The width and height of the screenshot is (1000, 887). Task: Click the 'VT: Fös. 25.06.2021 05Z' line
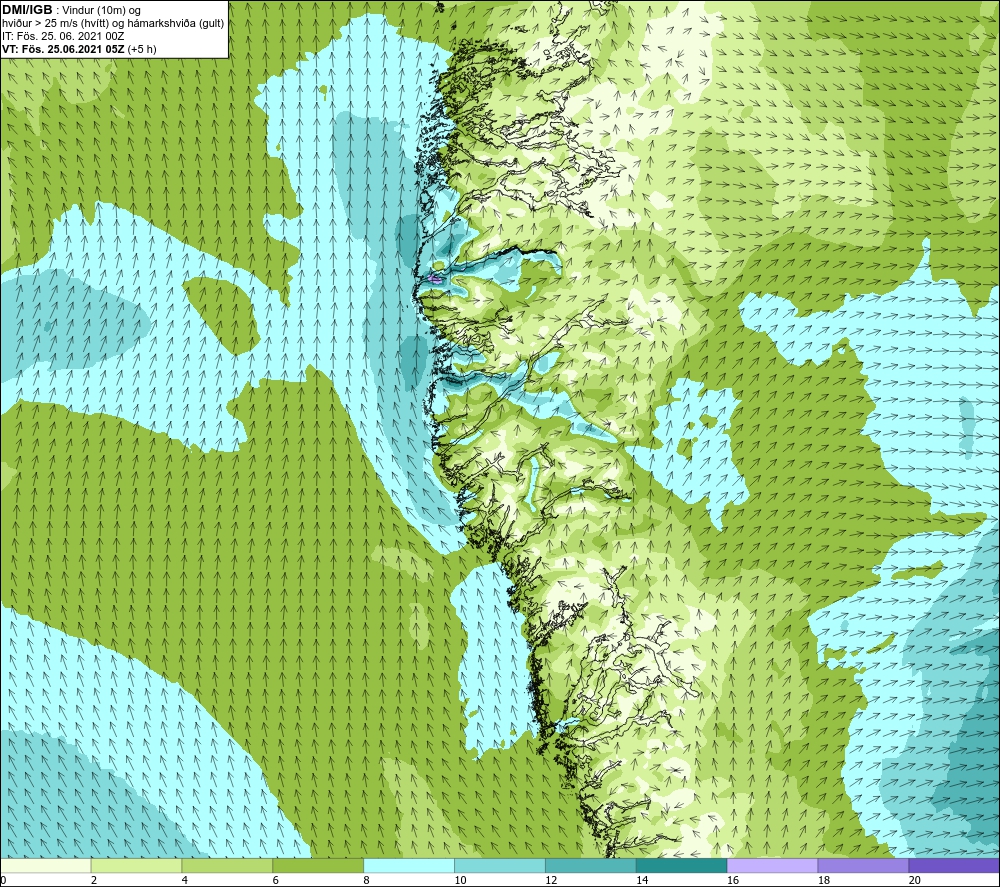63,49
